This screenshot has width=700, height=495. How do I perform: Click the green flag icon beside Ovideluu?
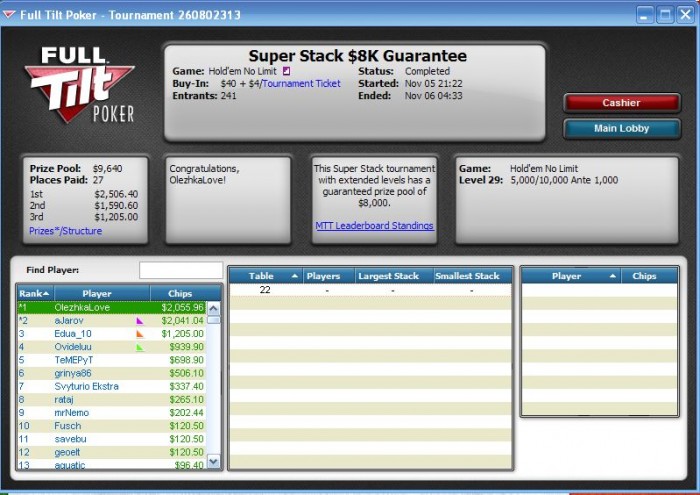[x=140, y=347]
